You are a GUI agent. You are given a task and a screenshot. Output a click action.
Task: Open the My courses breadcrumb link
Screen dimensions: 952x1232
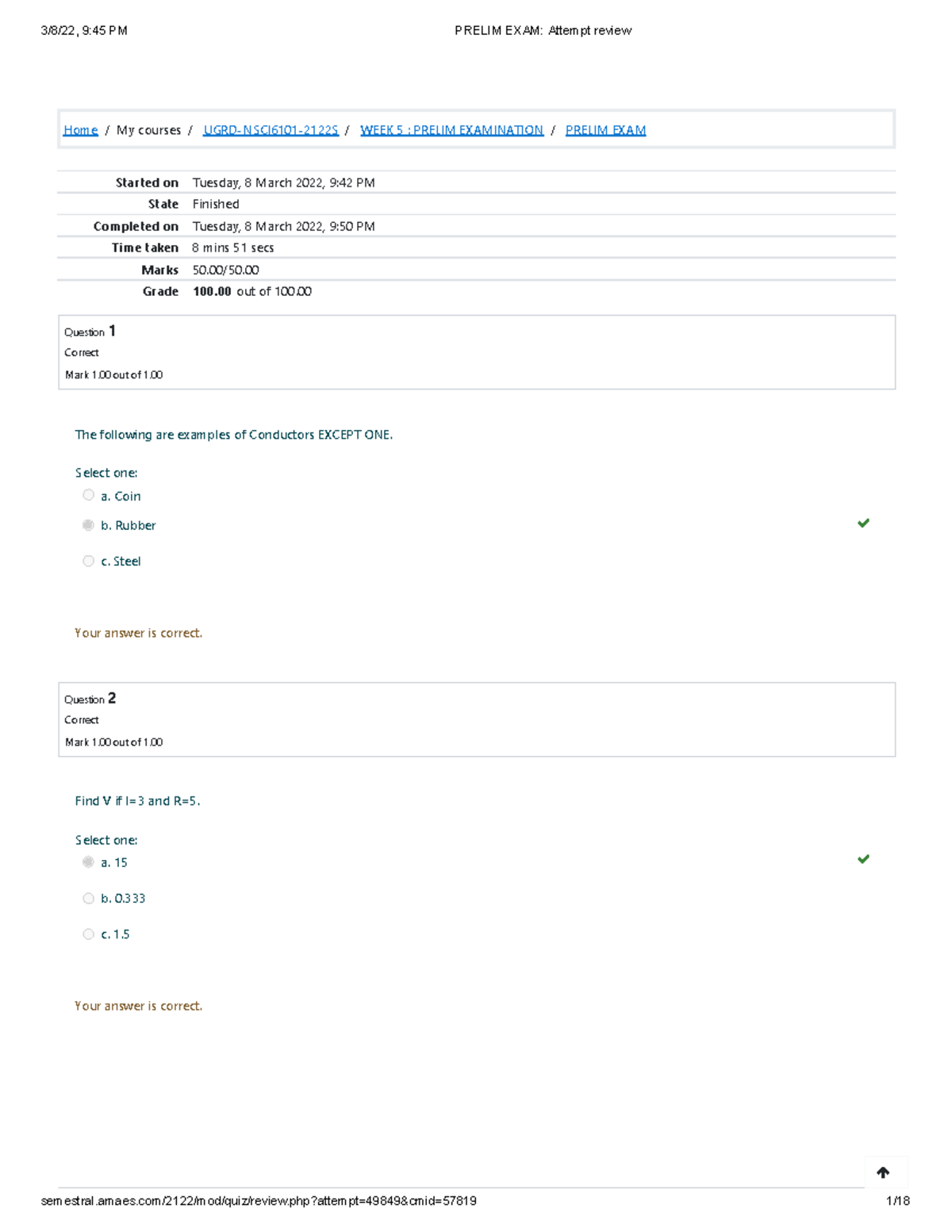click(149, 129)
